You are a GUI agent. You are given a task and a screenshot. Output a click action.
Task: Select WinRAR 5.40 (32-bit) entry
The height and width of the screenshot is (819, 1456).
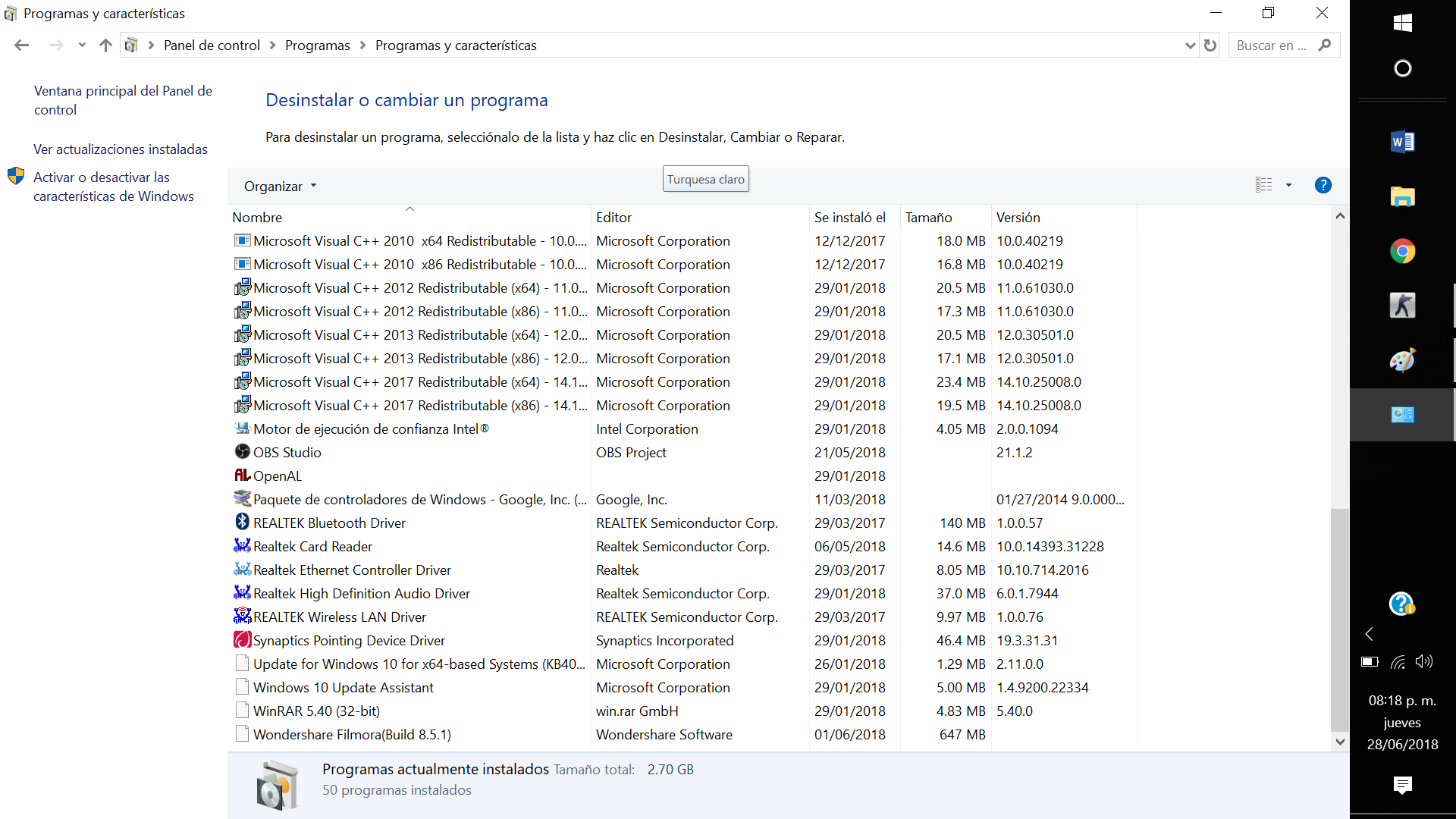316,711
